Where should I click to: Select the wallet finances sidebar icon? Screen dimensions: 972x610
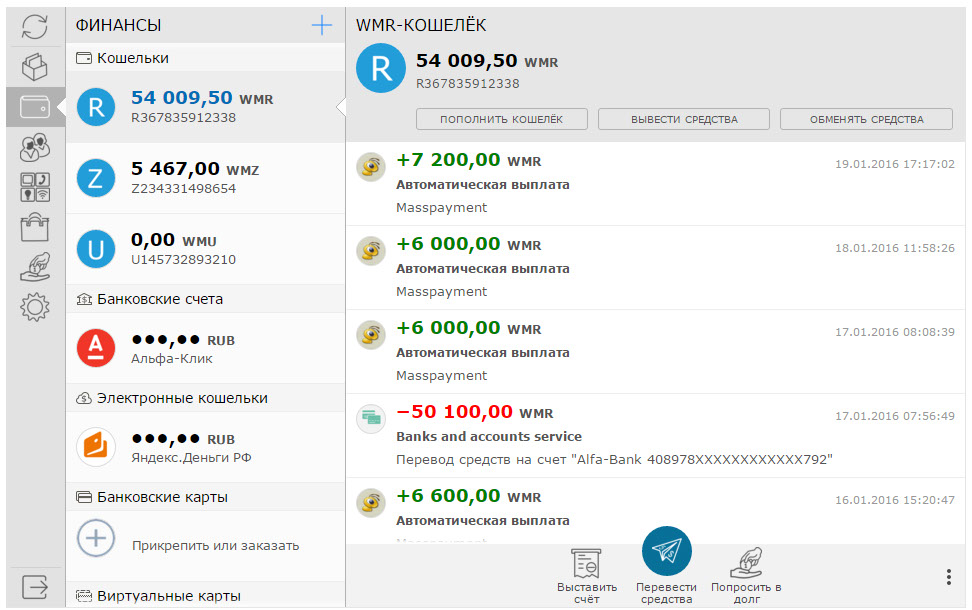click(x=35, y=107)
